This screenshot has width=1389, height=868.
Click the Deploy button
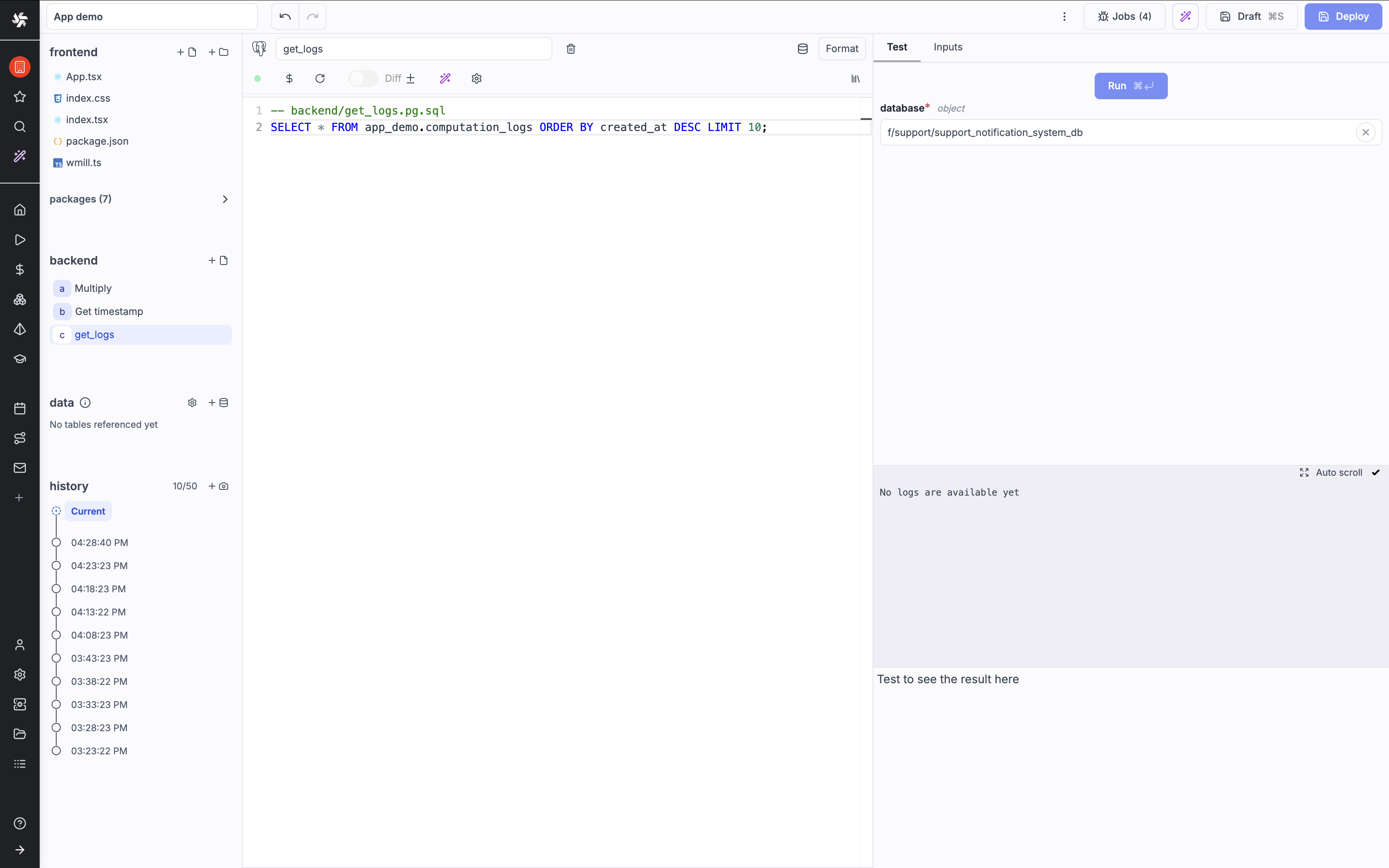tap(1343, 17)
